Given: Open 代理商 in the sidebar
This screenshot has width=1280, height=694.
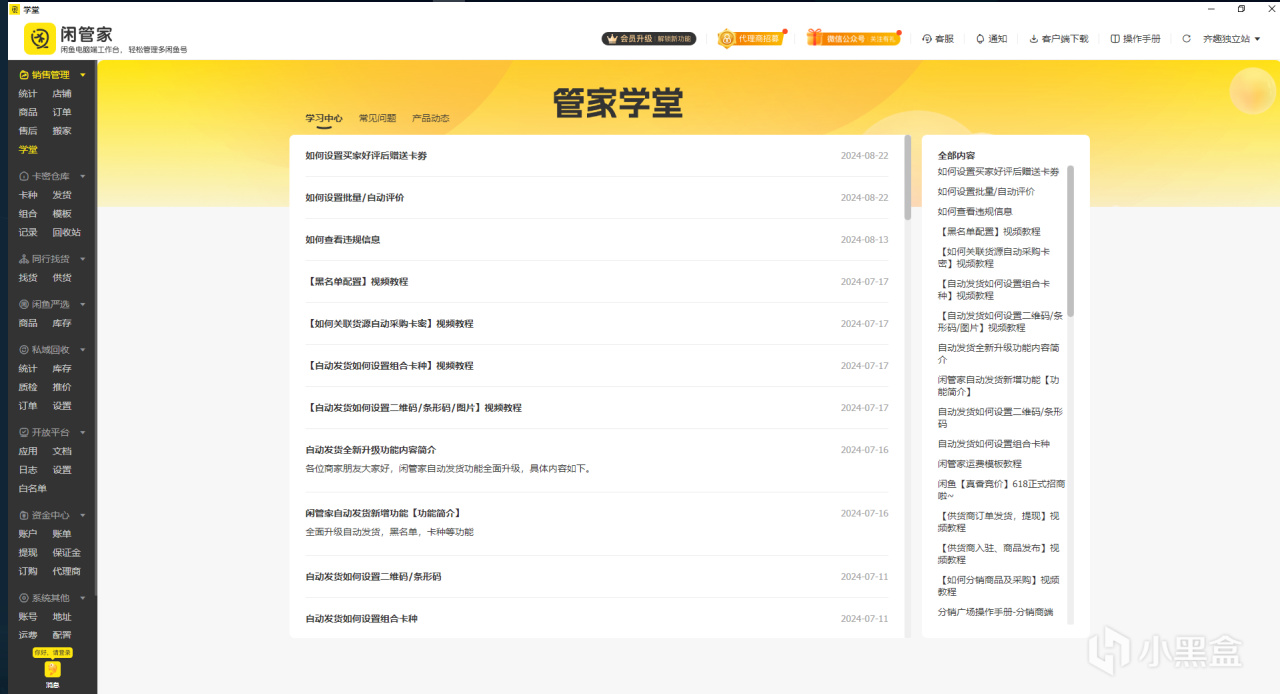Looking at the screenshot, I should click(67, 572).
